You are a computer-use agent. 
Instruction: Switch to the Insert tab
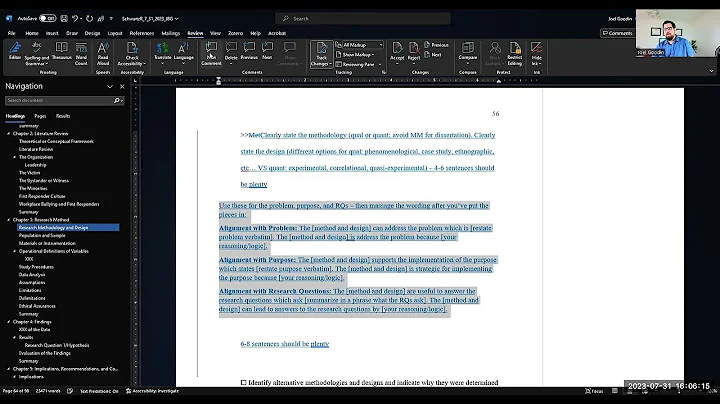pyautogui.click(x=52, y=33)
